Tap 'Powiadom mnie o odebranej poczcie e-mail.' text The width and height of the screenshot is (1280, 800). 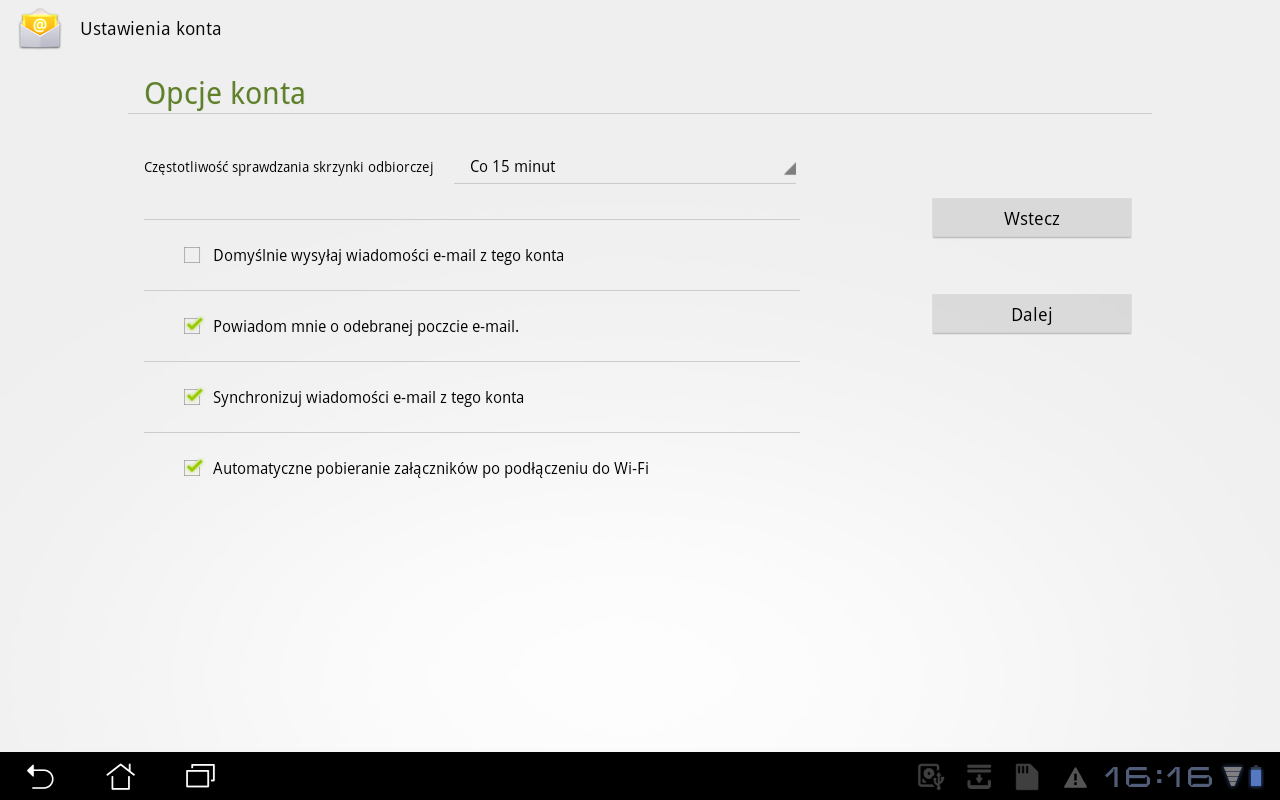click(366, 327)
